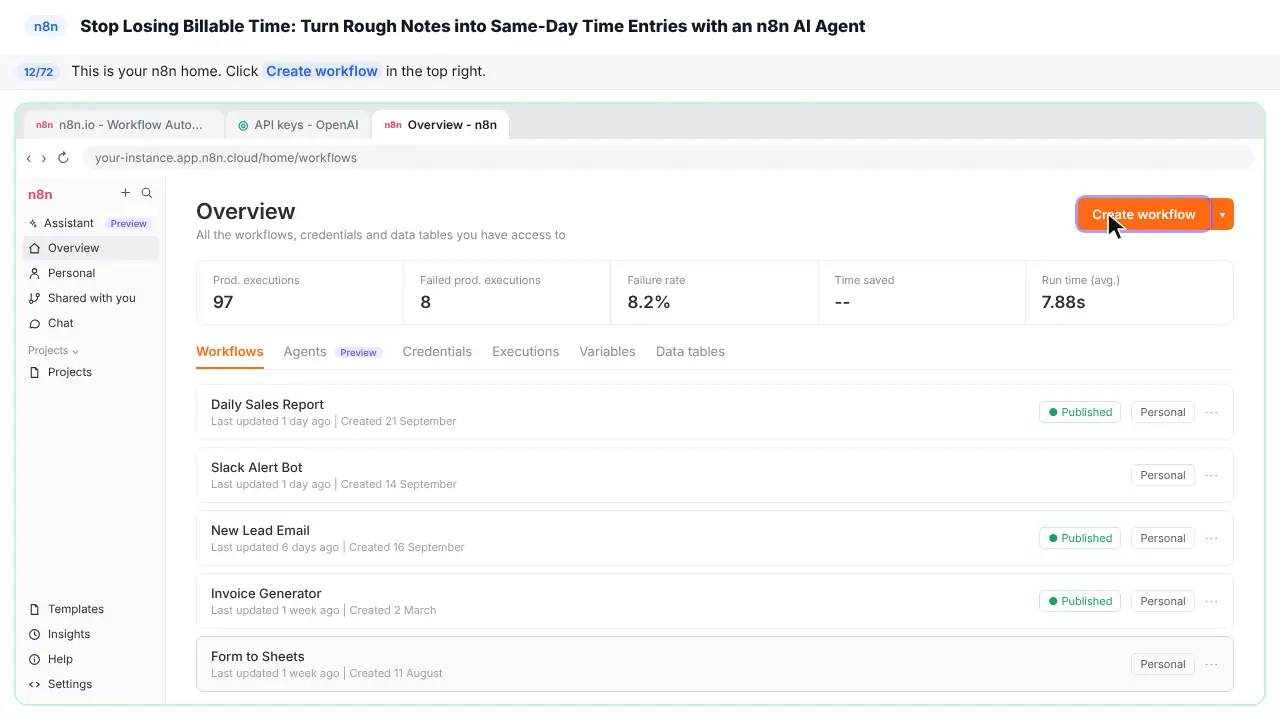Click Published badge on New Lead Email
Image resolution: width=1280 pixels, height=720 pixels.
tap(1080, 538)
